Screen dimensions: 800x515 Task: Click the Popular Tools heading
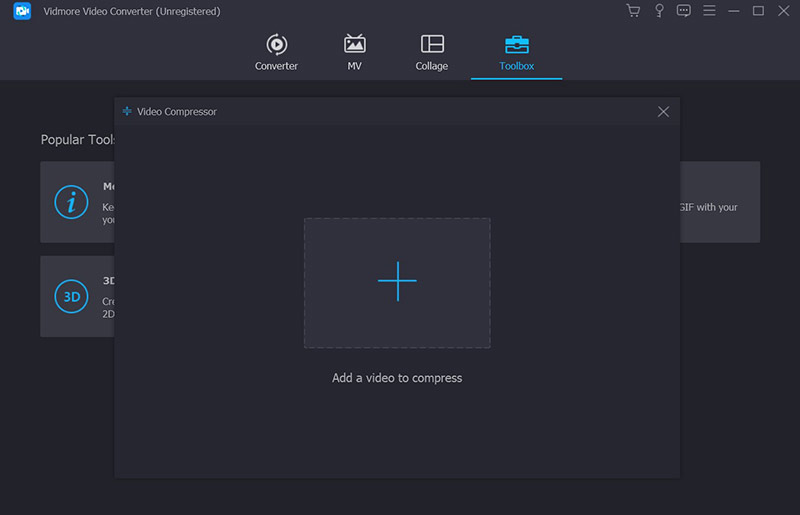point(78,140)
